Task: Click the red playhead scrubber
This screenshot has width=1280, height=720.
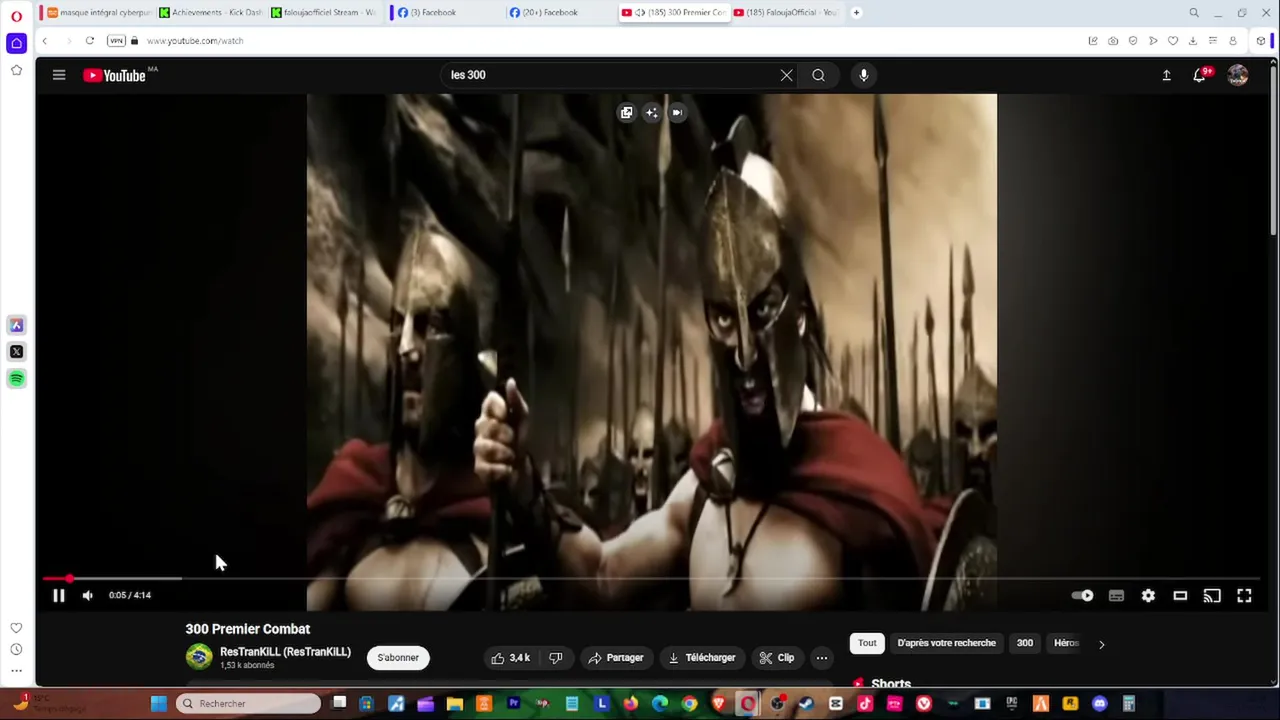Action: point(69,578)
